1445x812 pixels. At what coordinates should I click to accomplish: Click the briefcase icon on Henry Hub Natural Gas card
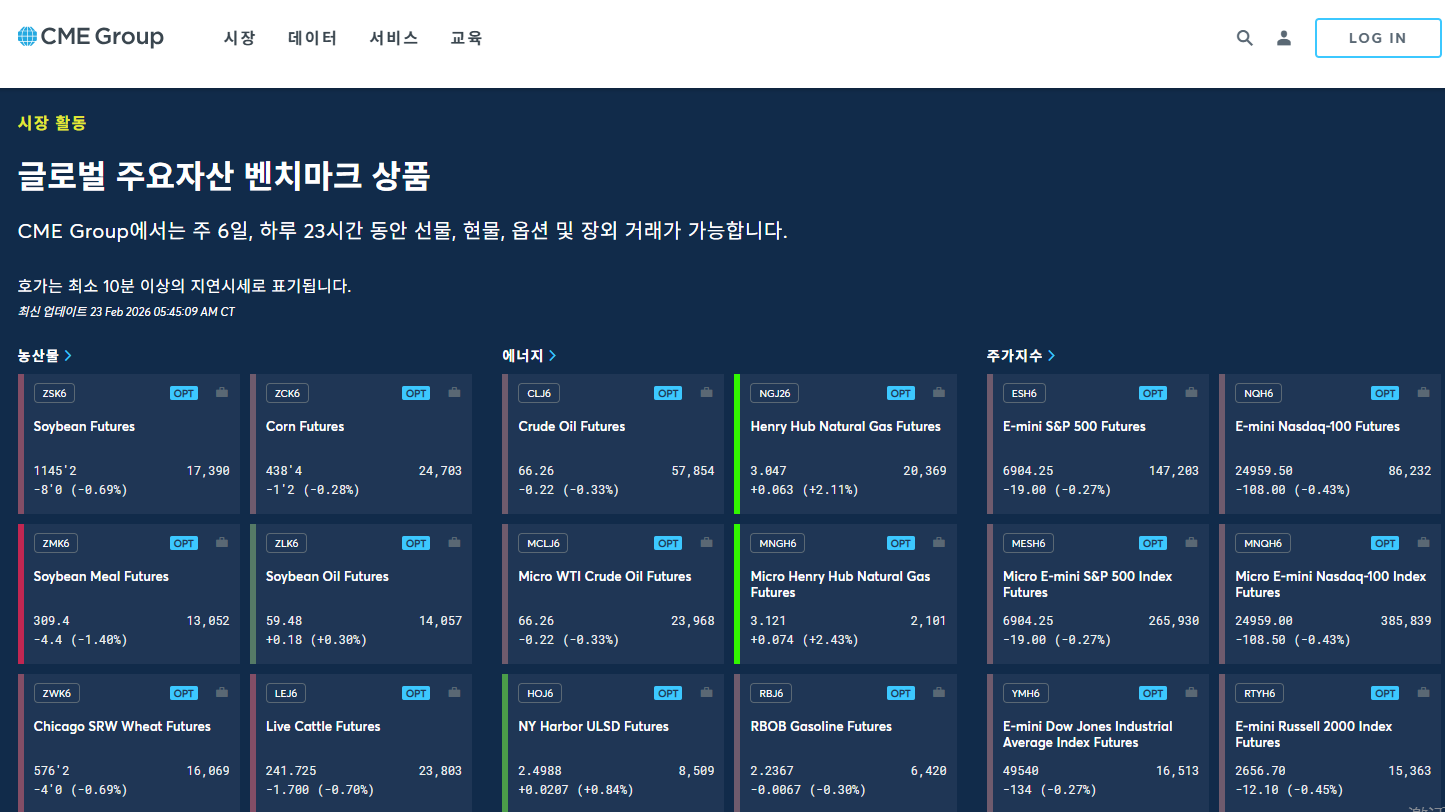[938, 392]
